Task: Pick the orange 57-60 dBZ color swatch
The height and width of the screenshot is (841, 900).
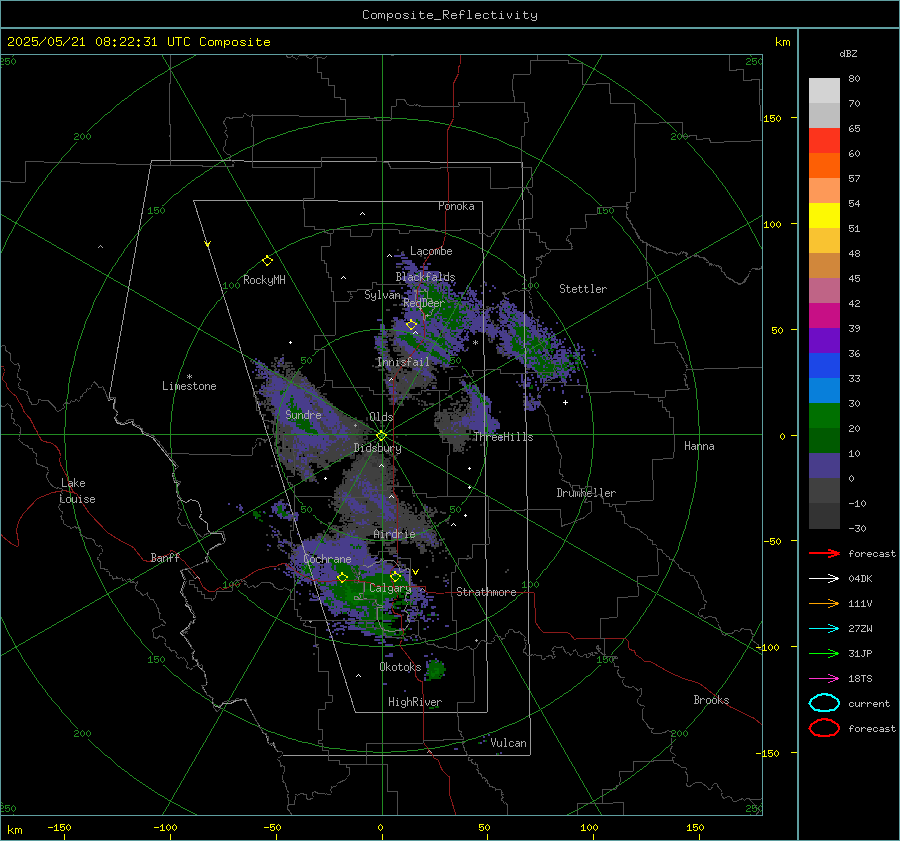Action: tap(824, 166)
